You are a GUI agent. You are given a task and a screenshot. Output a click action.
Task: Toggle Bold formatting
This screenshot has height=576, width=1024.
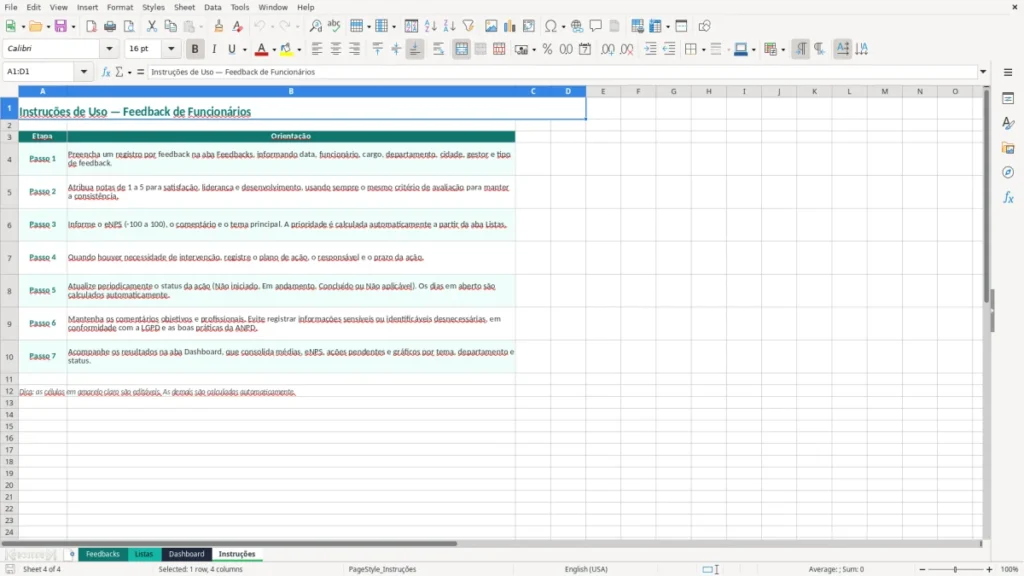pos(195,49)
